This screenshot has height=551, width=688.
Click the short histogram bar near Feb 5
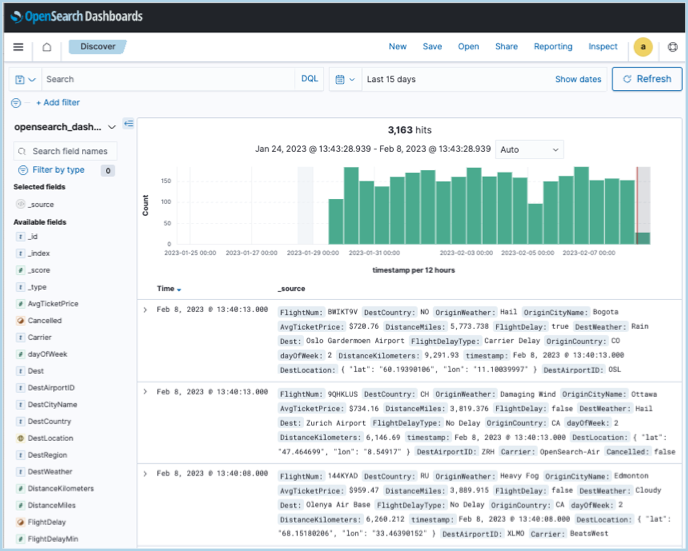click(x=535, y=224)
